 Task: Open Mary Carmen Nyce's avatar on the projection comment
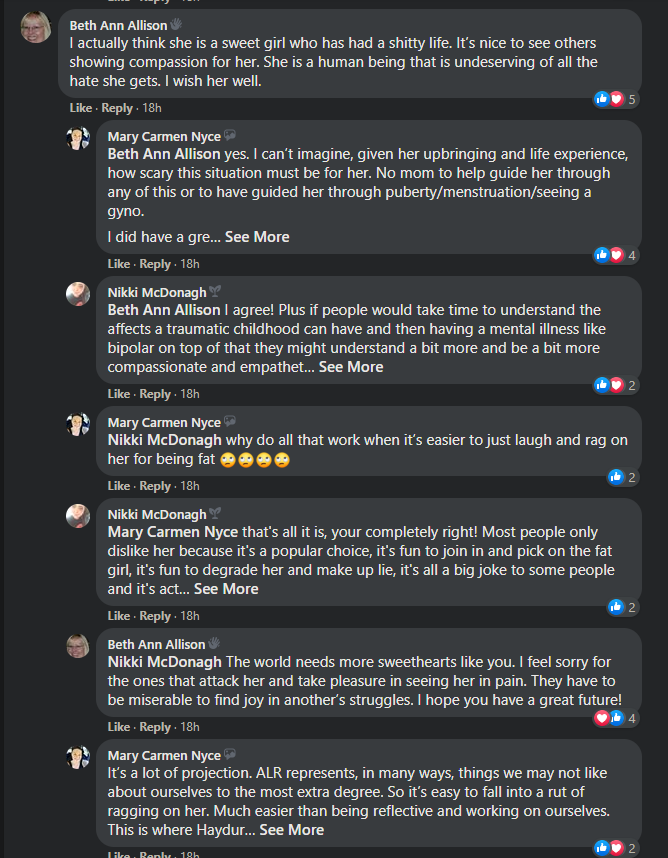coord(78,757)
